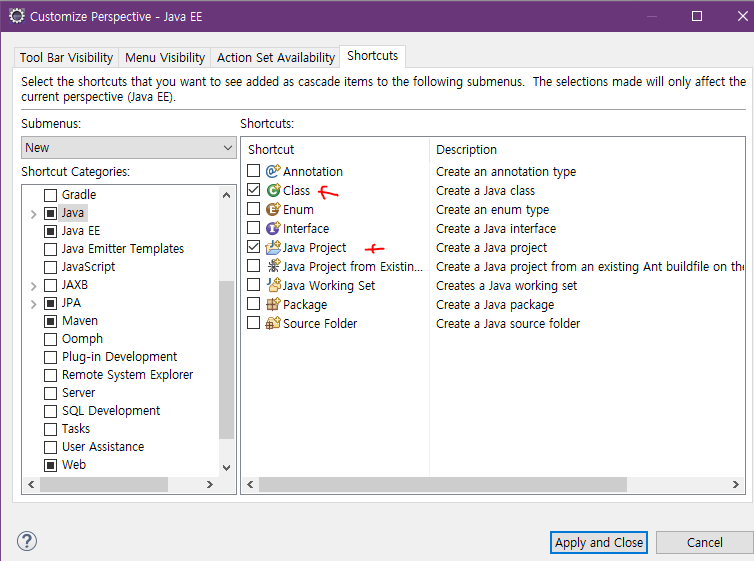Click the green Class shortcut icon
The image size is (754, 561).
click(x=273, y=190)
